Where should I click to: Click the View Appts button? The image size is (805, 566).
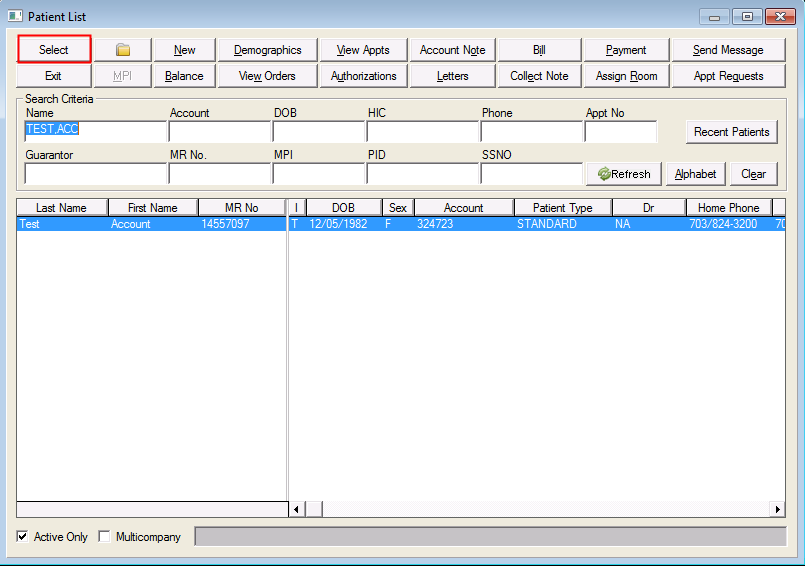point(363,50)
